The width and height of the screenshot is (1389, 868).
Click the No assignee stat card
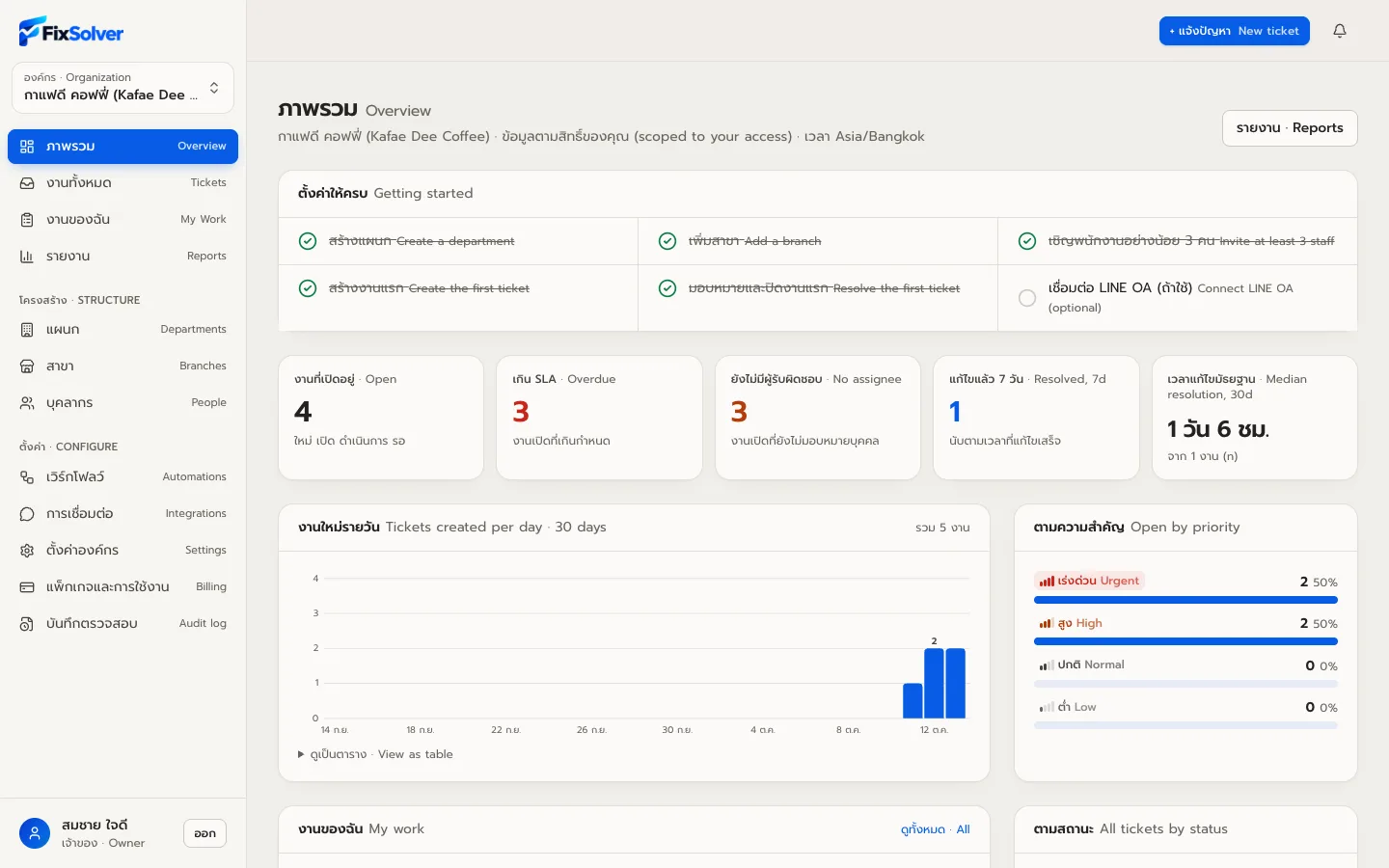click(x=818, y=418)
